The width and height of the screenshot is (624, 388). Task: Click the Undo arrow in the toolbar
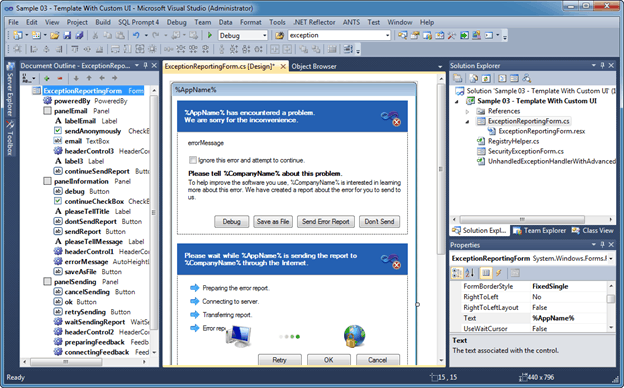pos(136,35)
